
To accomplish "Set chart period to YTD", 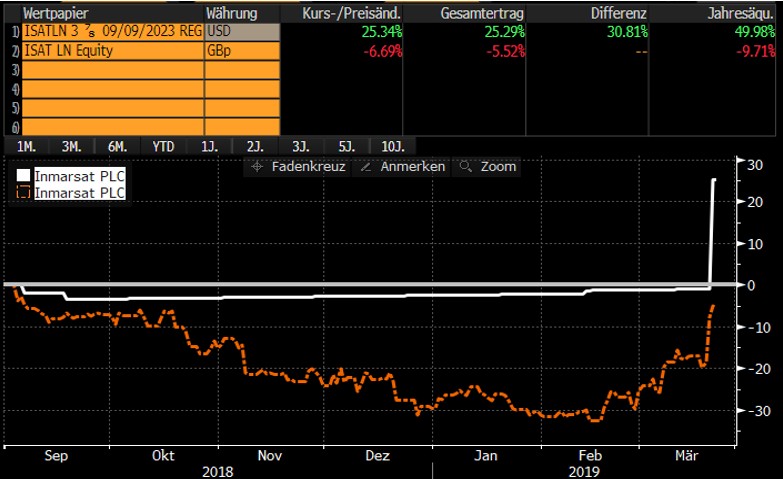I will (163, 146).
